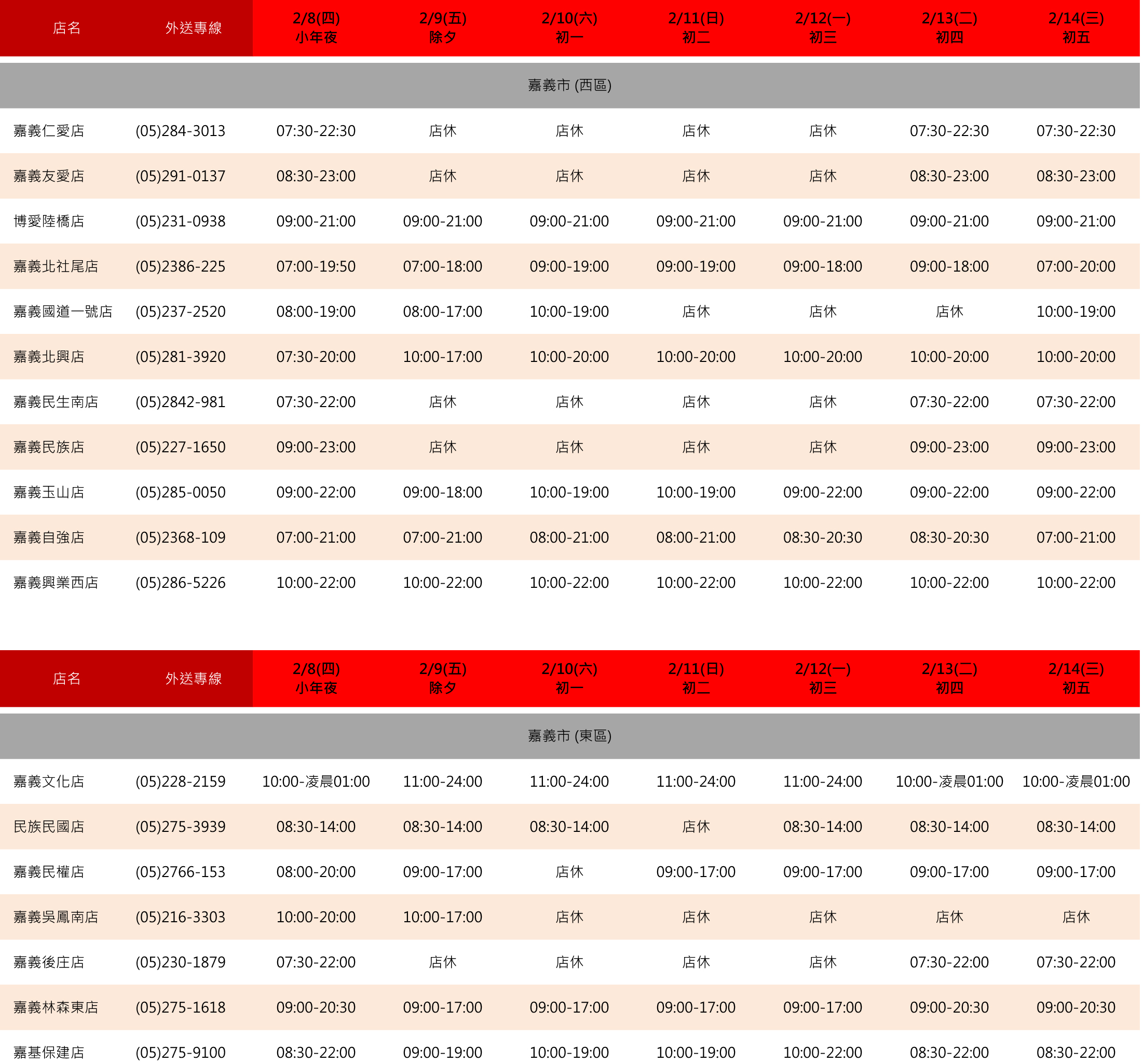Click 嘉義北社尾店 store name
1143x1064 pixels.
point(56,266)
